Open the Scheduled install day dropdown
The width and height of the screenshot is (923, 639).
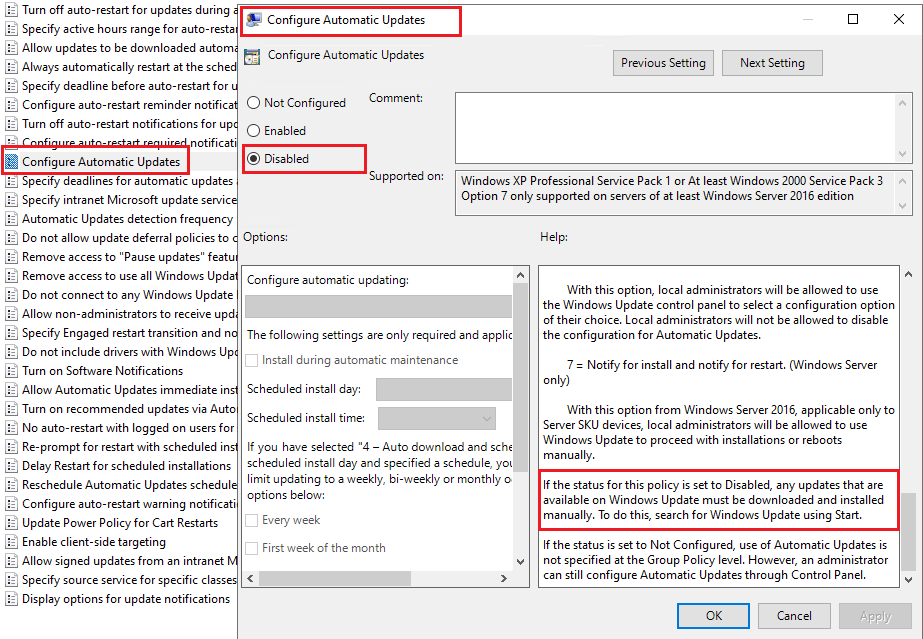coord(444,390)
